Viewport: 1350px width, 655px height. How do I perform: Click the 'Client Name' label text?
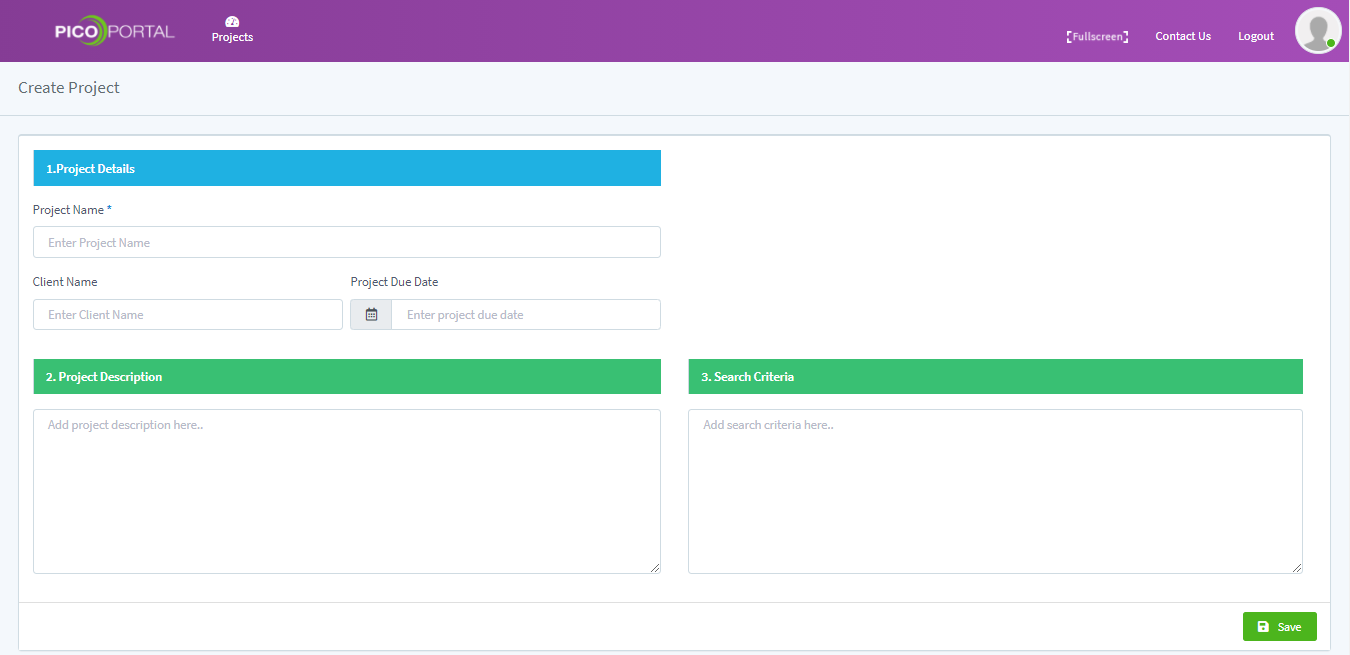point(65,282)
